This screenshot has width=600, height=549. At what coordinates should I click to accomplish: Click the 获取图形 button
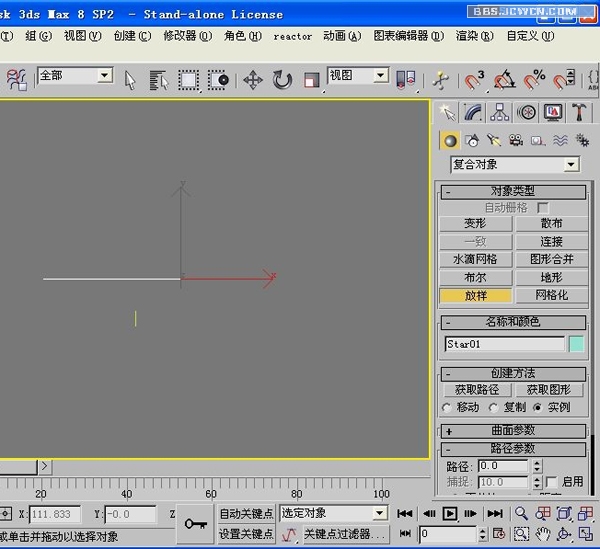point(549,390)
